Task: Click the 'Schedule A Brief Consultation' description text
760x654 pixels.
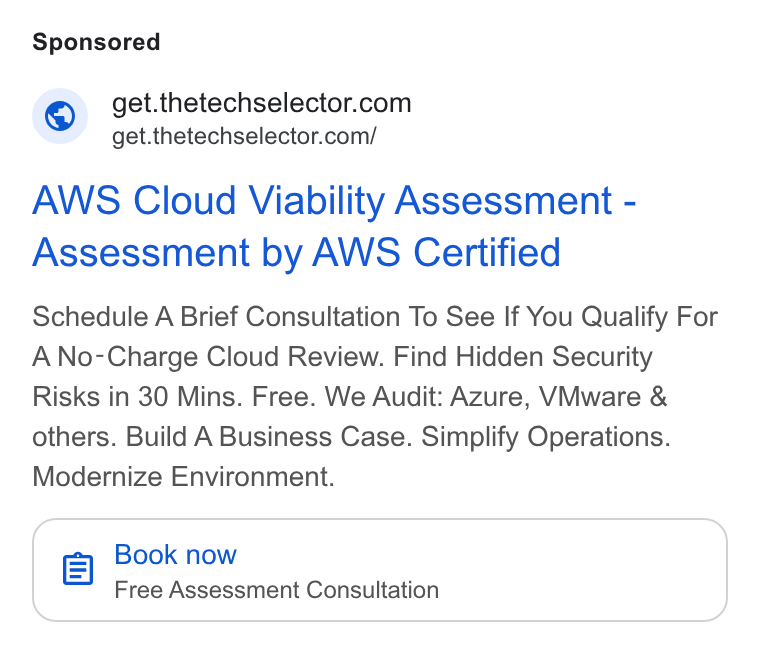Action: [x=216, y=317]
